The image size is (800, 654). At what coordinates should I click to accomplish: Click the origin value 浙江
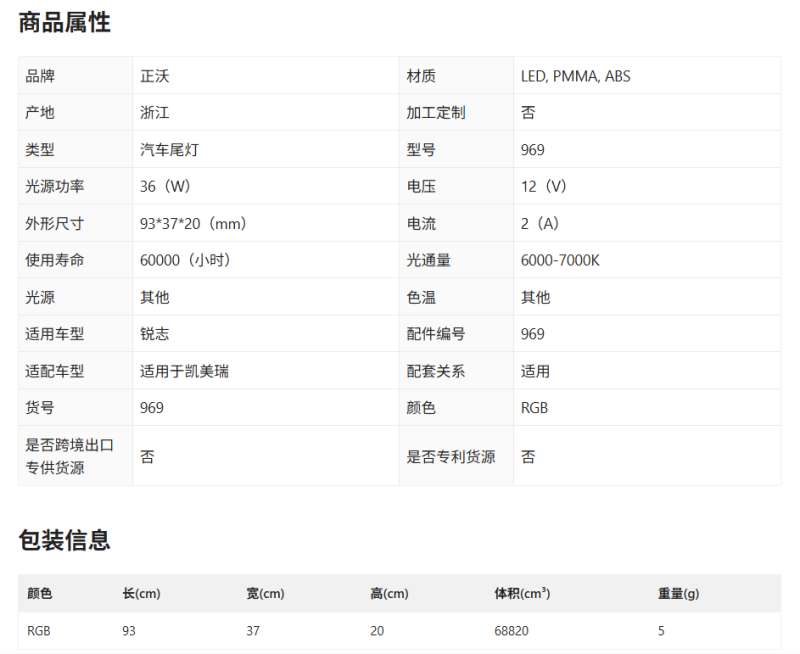click(155, 113)
